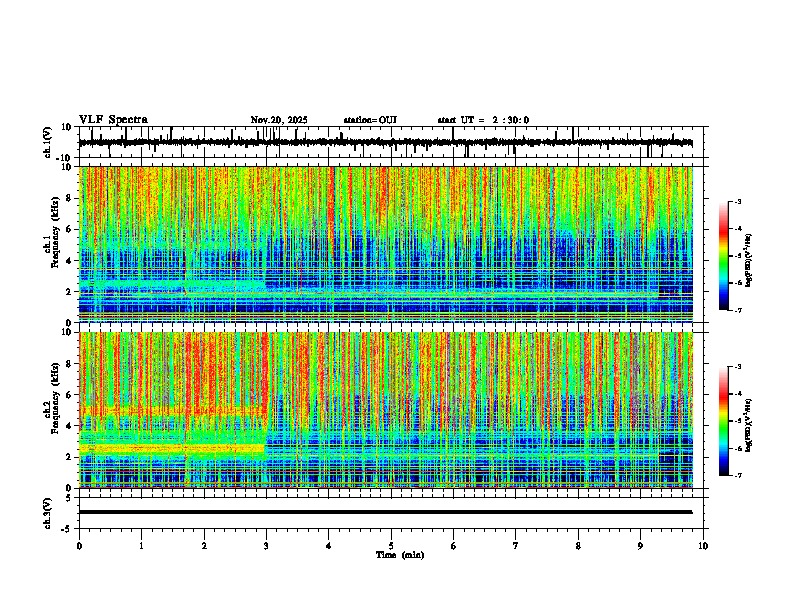
Task: Click the yellow 2–3 kHz band in ch.2 spectrogram
Action: (x=172, y=448)
